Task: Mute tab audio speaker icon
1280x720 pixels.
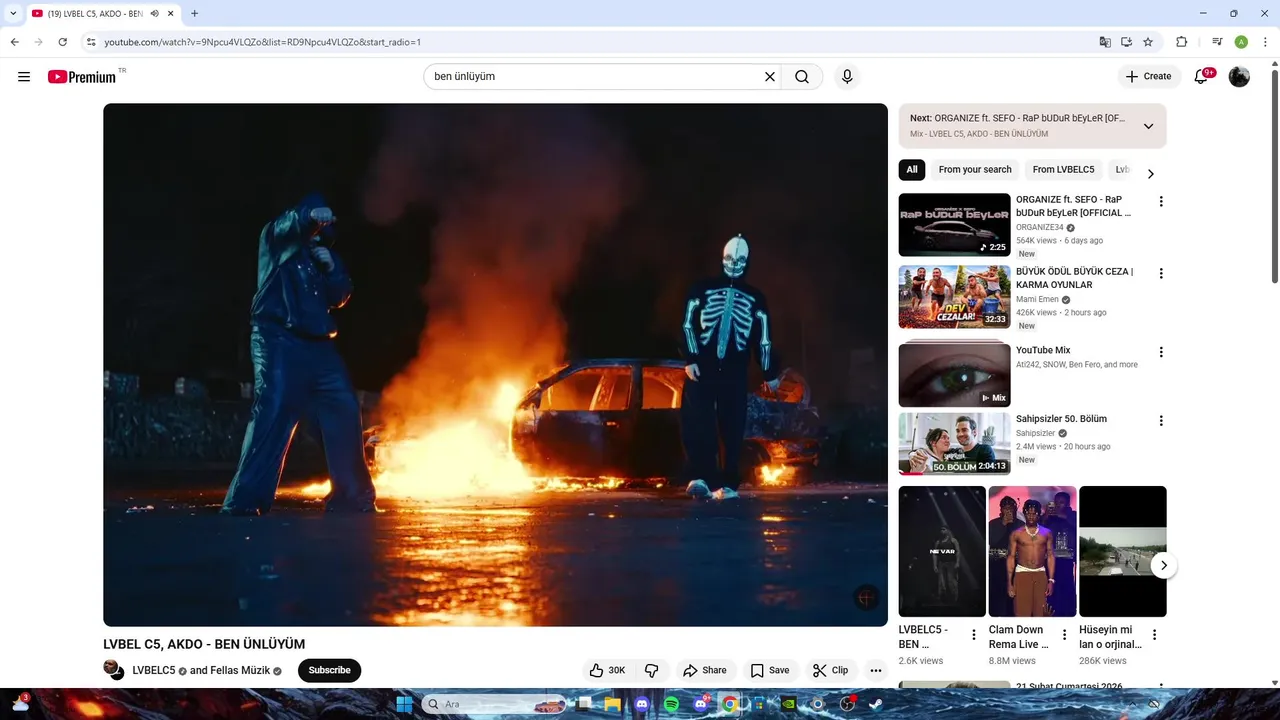Action: pyautogui.click(x=155, y=14)
